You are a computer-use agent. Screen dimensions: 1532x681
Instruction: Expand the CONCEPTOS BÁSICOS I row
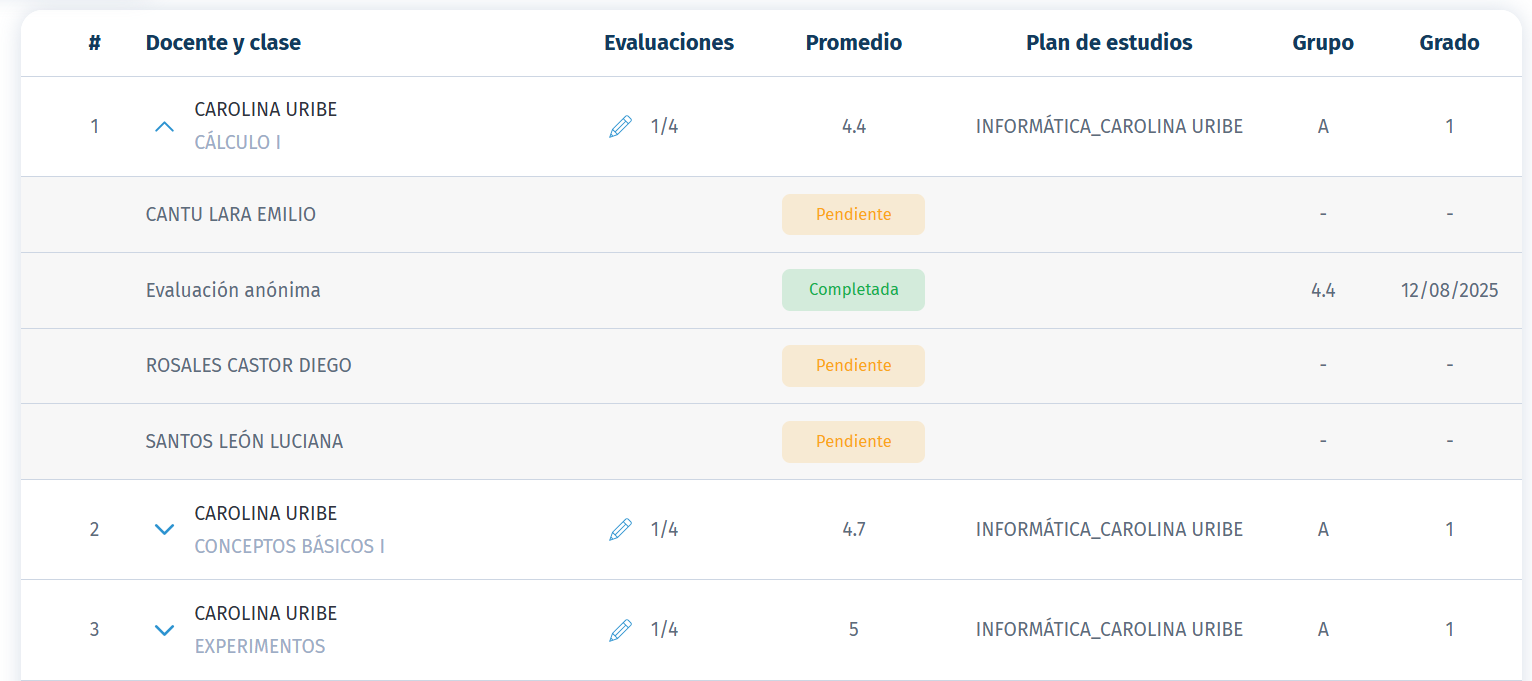[165, 530]
